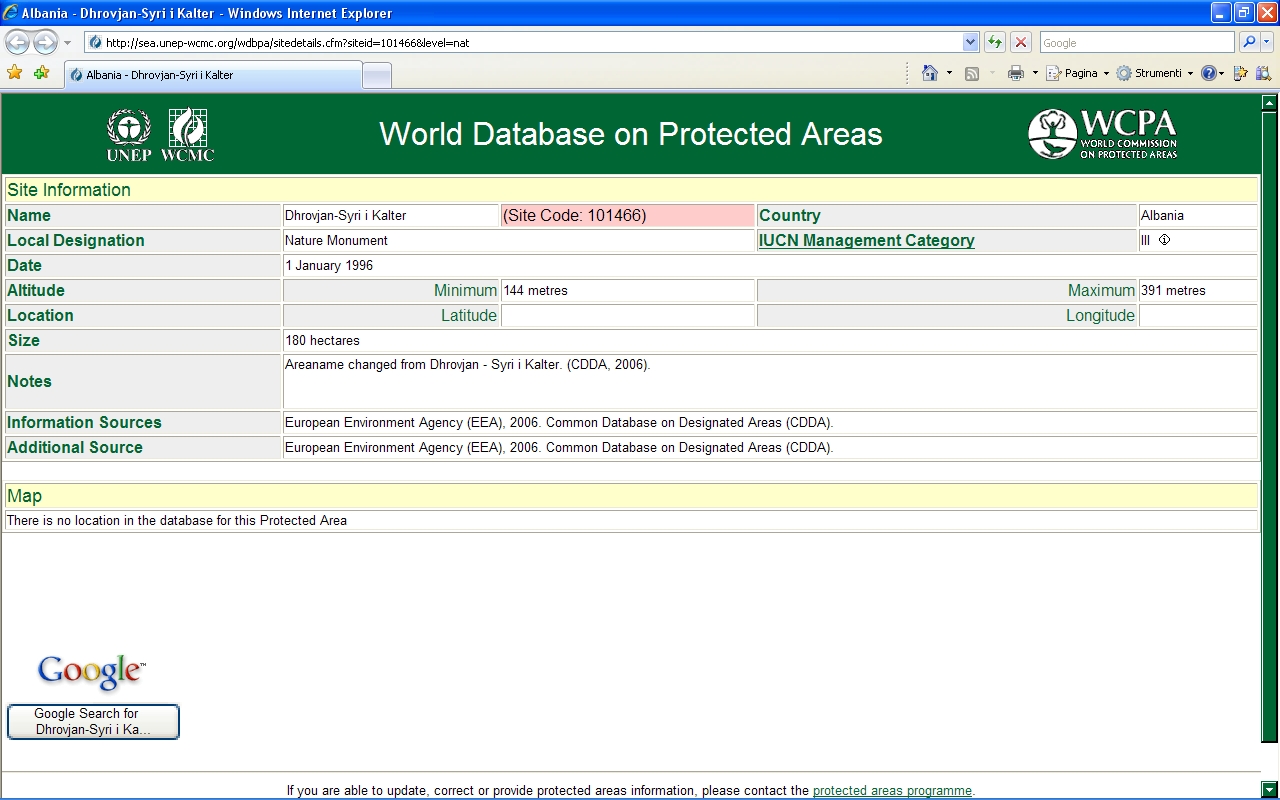Open the IUCN Management Category link
Screen dimensions: 1280x800
(866, 240)
